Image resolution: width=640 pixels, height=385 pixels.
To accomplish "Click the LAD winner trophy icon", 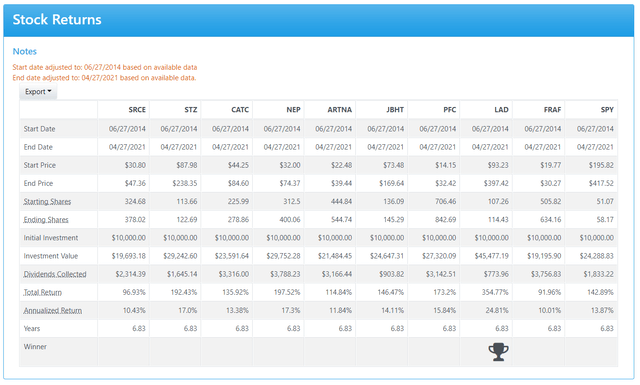I will (498, 352).
